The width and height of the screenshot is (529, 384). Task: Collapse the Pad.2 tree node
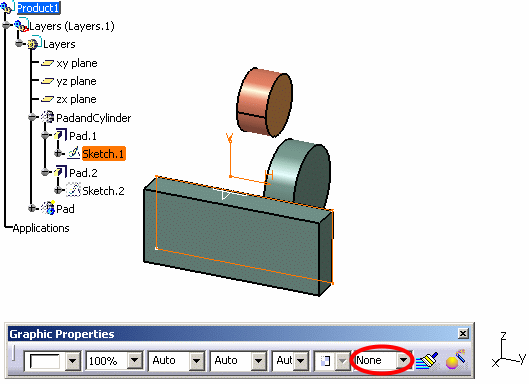(45, 172)
